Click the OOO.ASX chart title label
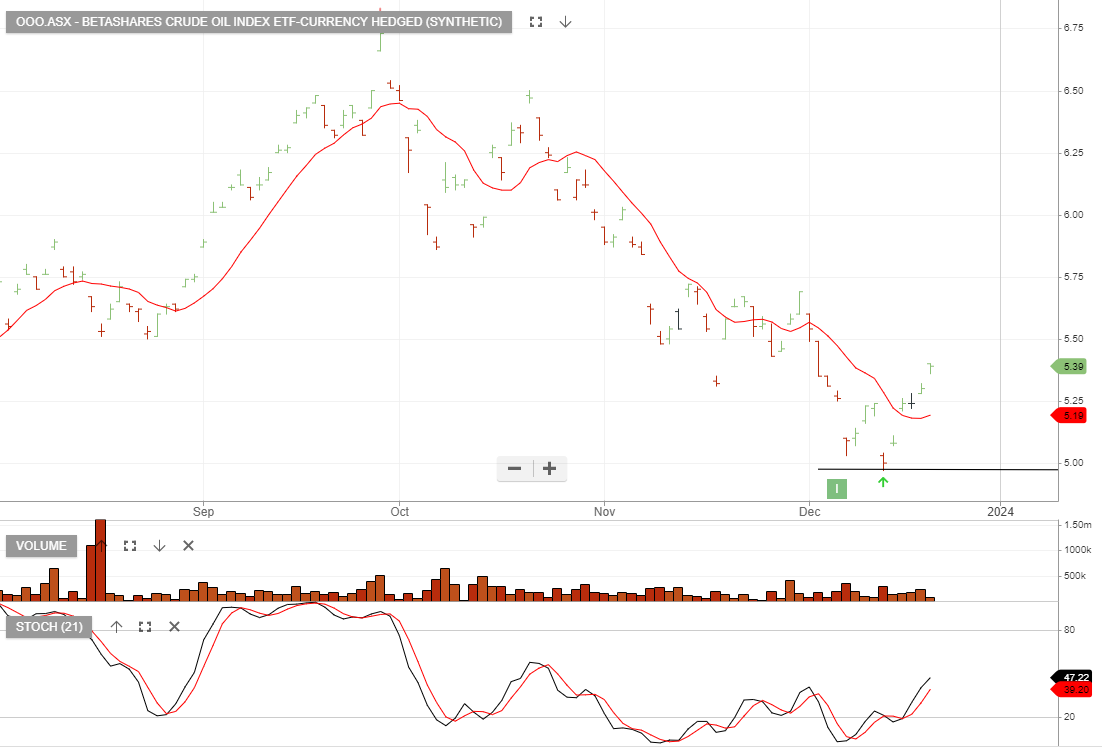Screen dimensions: 1102x748 point(258,20)
